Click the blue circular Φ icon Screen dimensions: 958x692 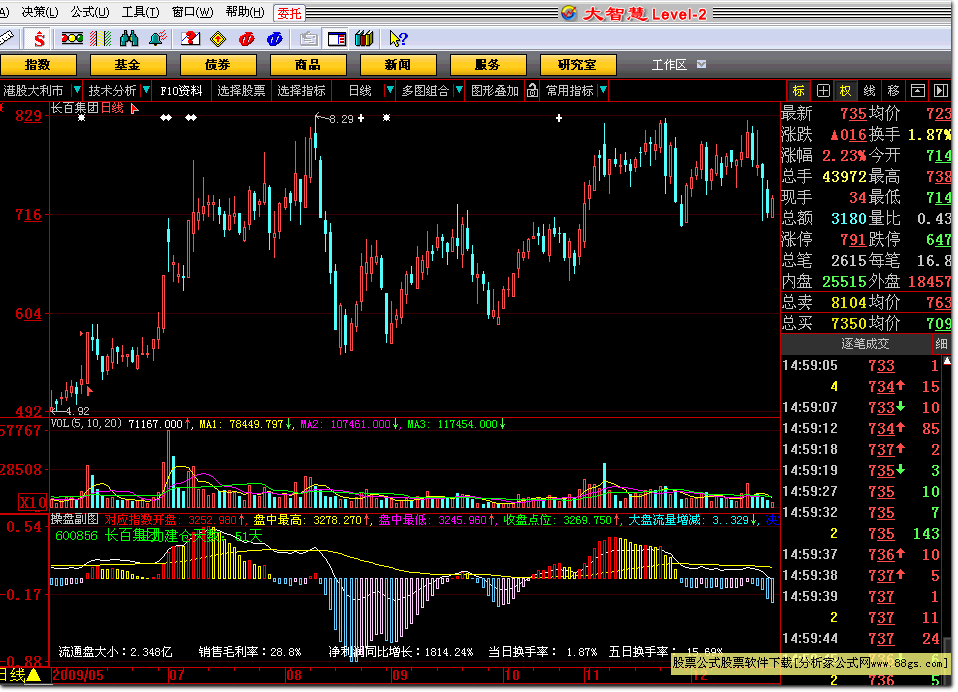tap(275, 39)
